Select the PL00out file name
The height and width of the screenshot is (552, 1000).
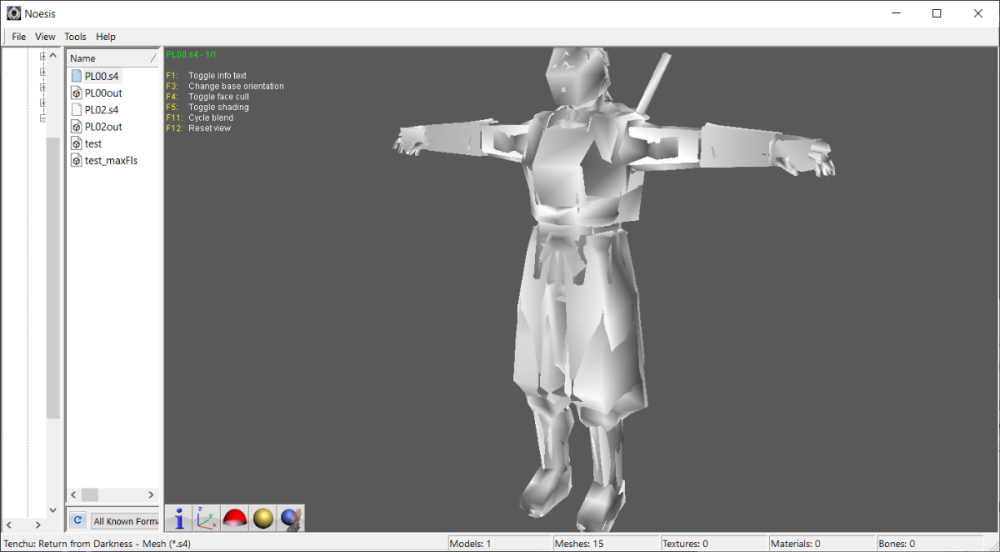[x=103, y=93]
